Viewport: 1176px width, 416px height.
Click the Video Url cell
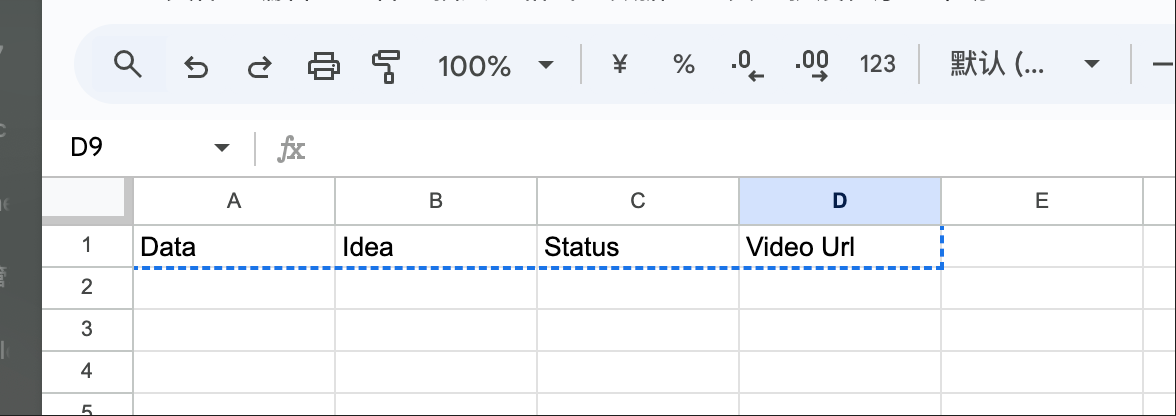[x=840, y=247]
